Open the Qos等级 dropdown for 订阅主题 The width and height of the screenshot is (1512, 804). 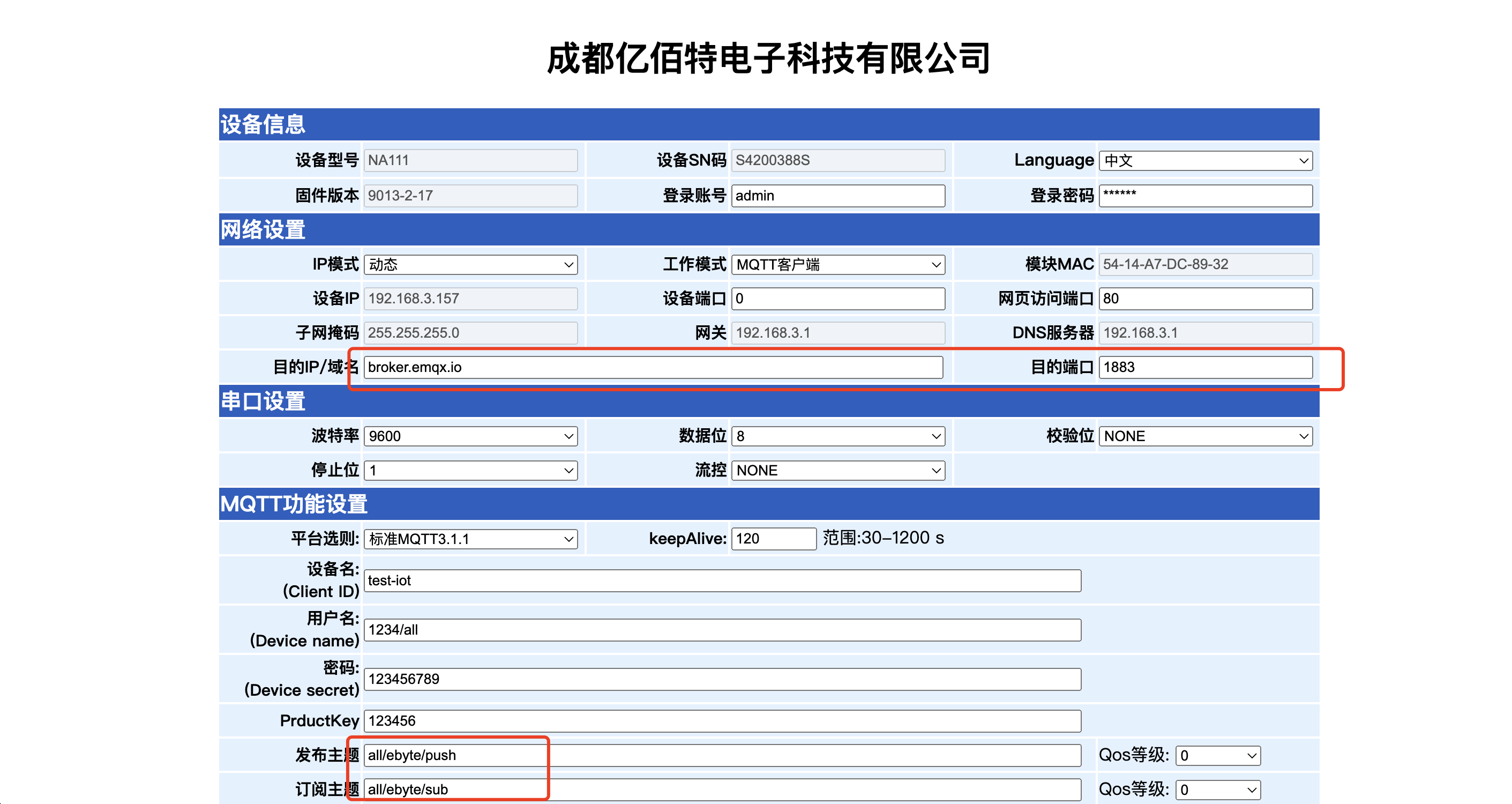pos(1218,790)
